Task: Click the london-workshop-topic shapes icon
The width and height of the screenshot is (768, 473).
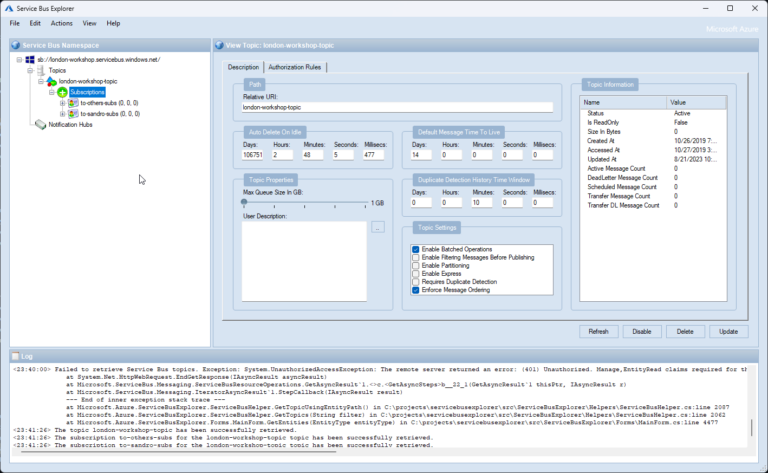Action: pyautogui.click(x=52, y=81)
